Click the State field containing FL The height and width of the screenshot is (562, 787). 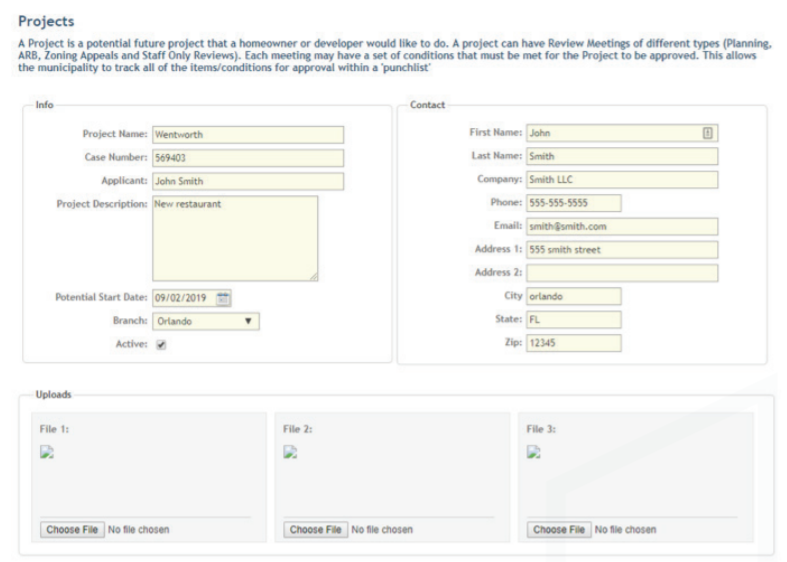tap(574, 320)
